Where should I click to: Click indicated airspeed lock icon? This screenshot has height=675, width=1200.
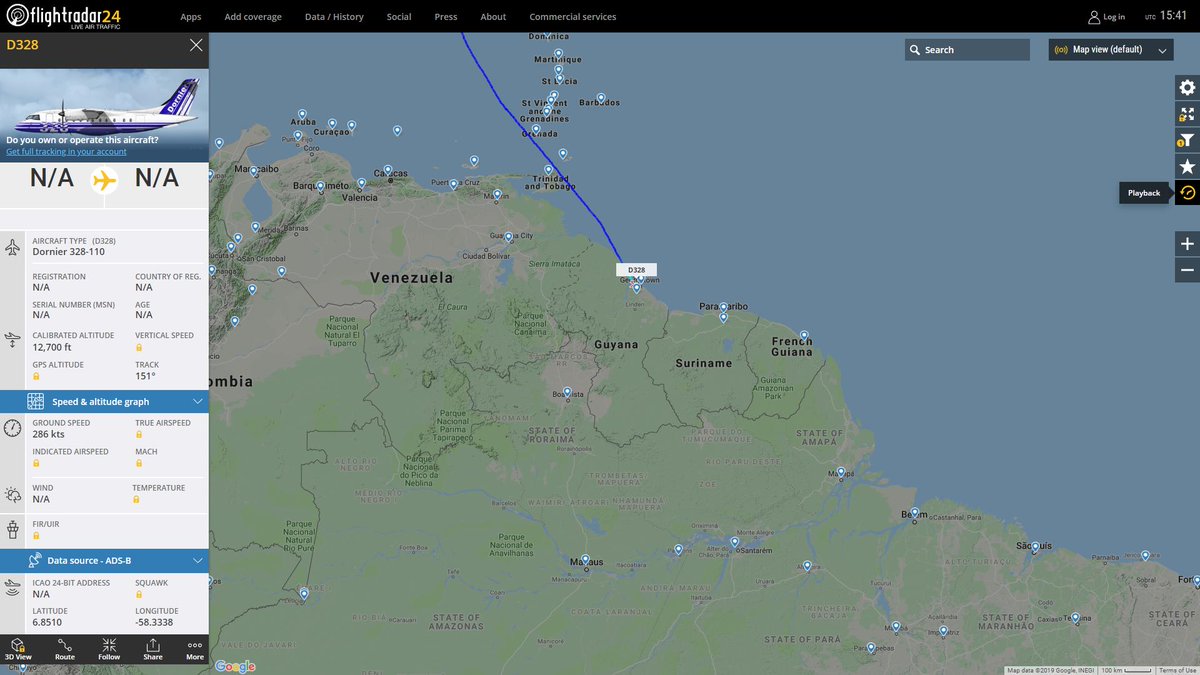pyautogui.click(x=37, y=464)
